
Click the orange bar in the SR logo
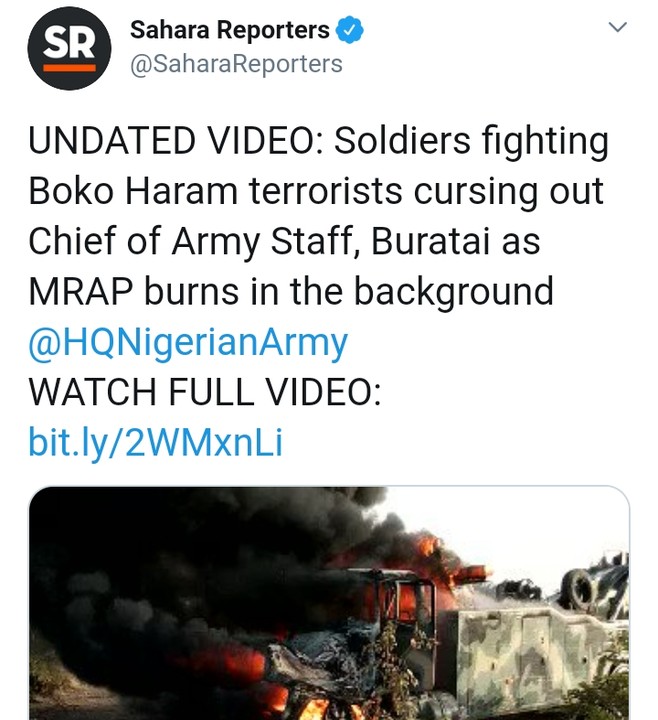click(68, 67)
